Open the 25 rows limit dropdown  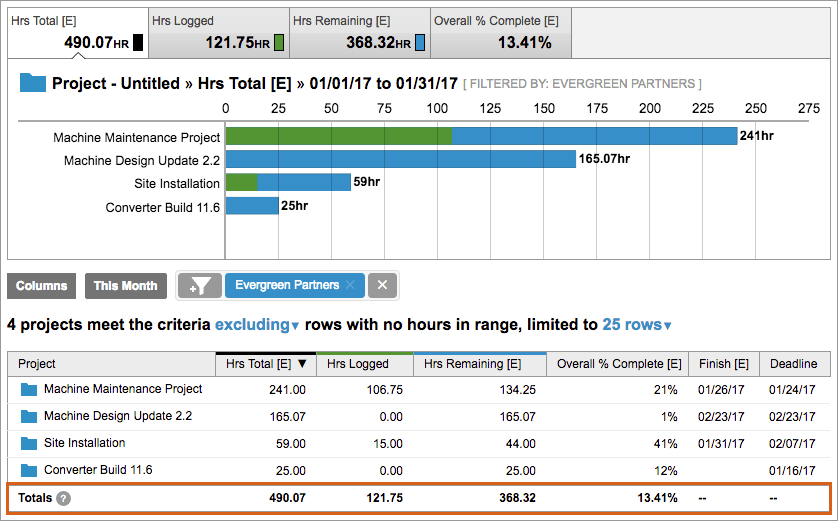[x=637, y=324]
